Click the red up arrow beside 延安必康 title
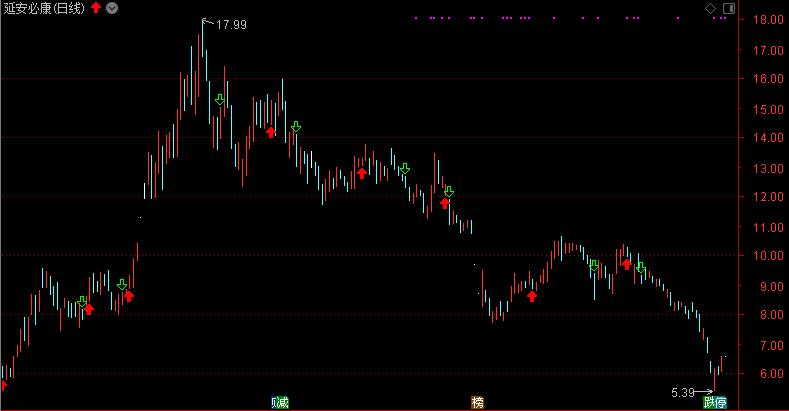 (x=95, y=8)
